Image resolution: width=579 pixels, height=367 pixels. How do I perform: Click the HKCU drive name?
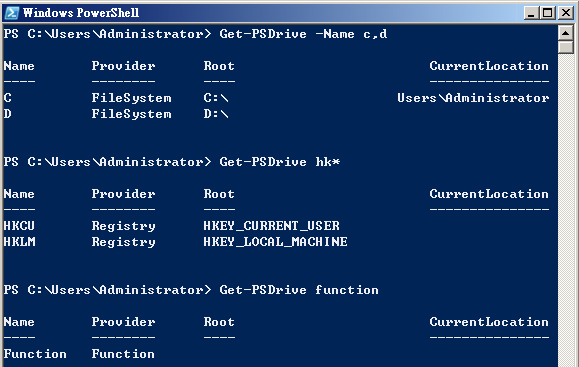[19, 226]
